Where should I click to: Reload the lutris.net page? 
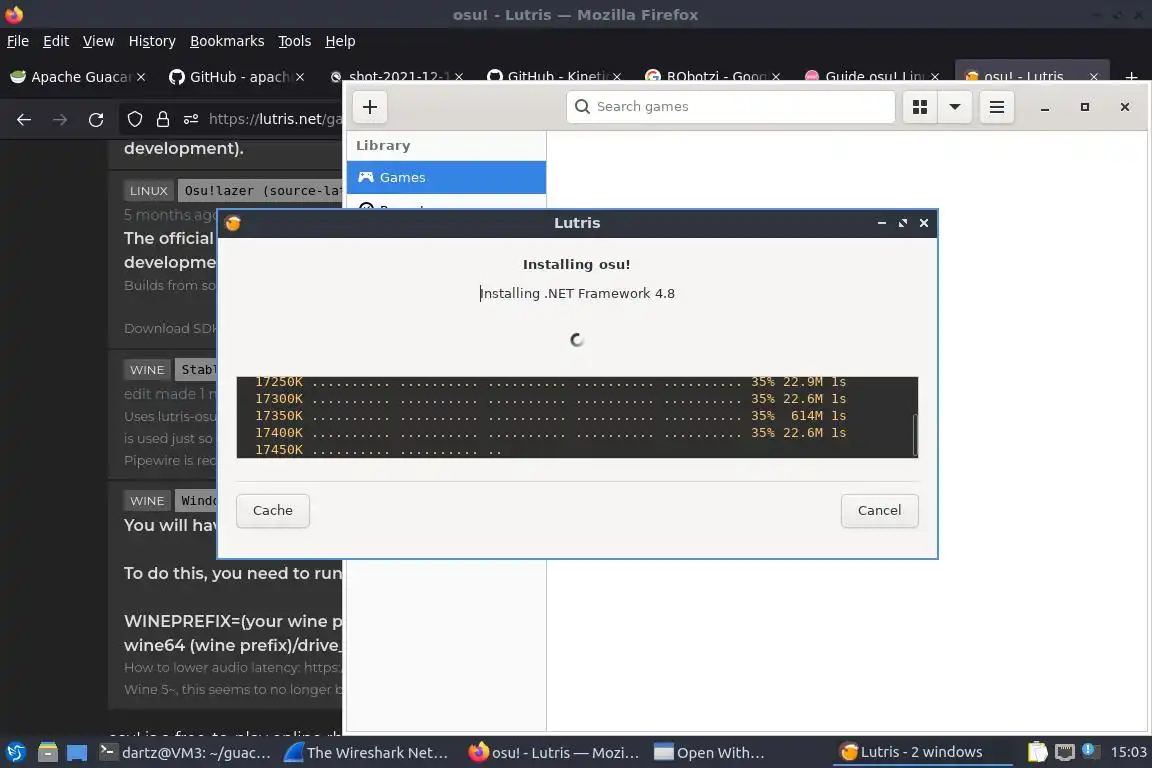[96, 119]
